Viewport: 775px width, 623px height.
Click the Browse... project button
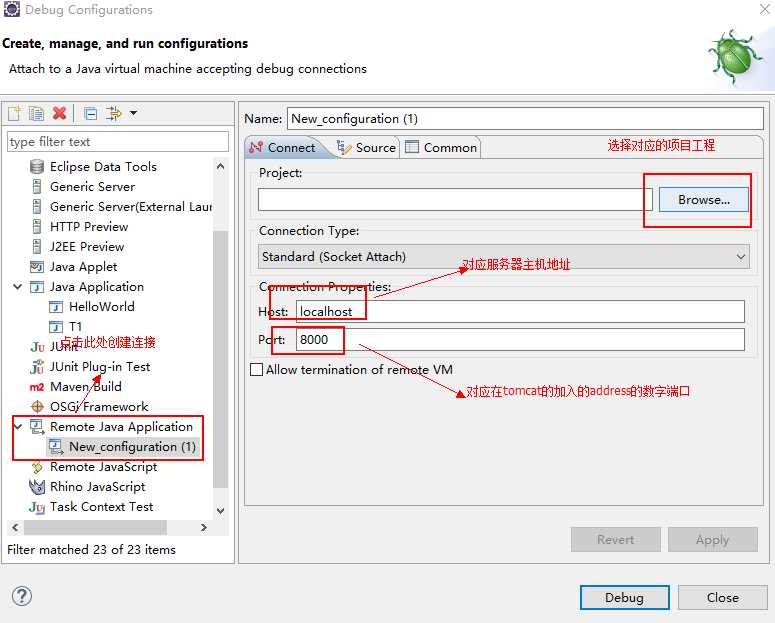pos(703,200)
